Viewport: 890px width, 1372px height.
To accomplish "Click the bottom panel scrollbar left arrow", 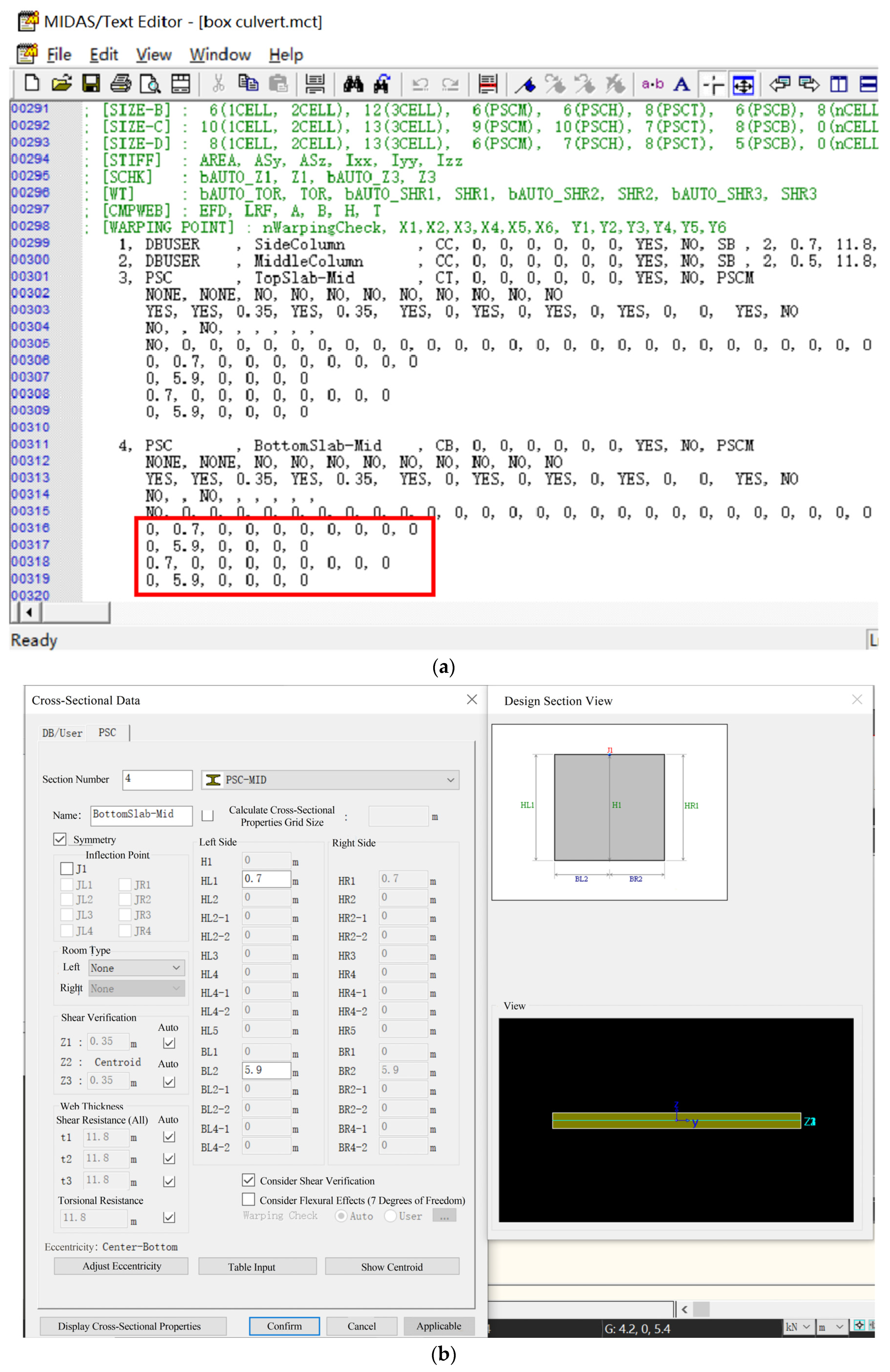I will [x=684, y=1309].
